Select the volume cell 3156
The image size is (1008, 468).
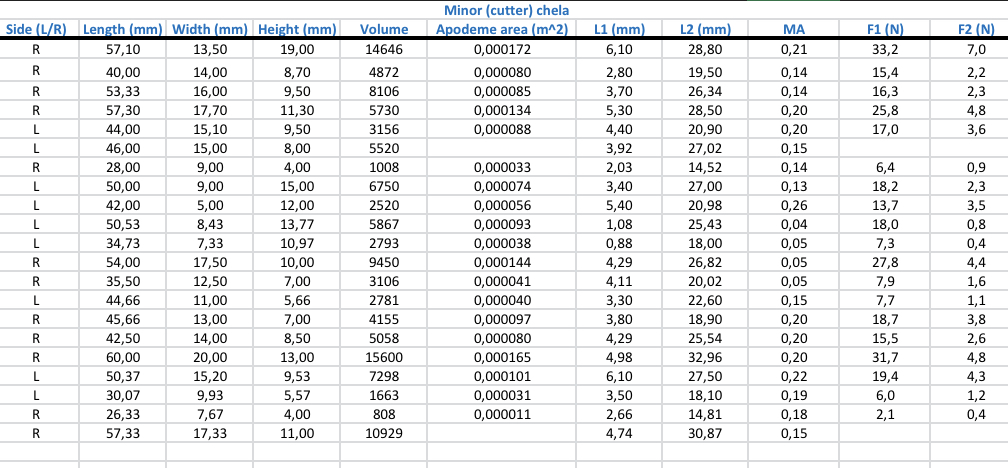click(x=384, y=129)
